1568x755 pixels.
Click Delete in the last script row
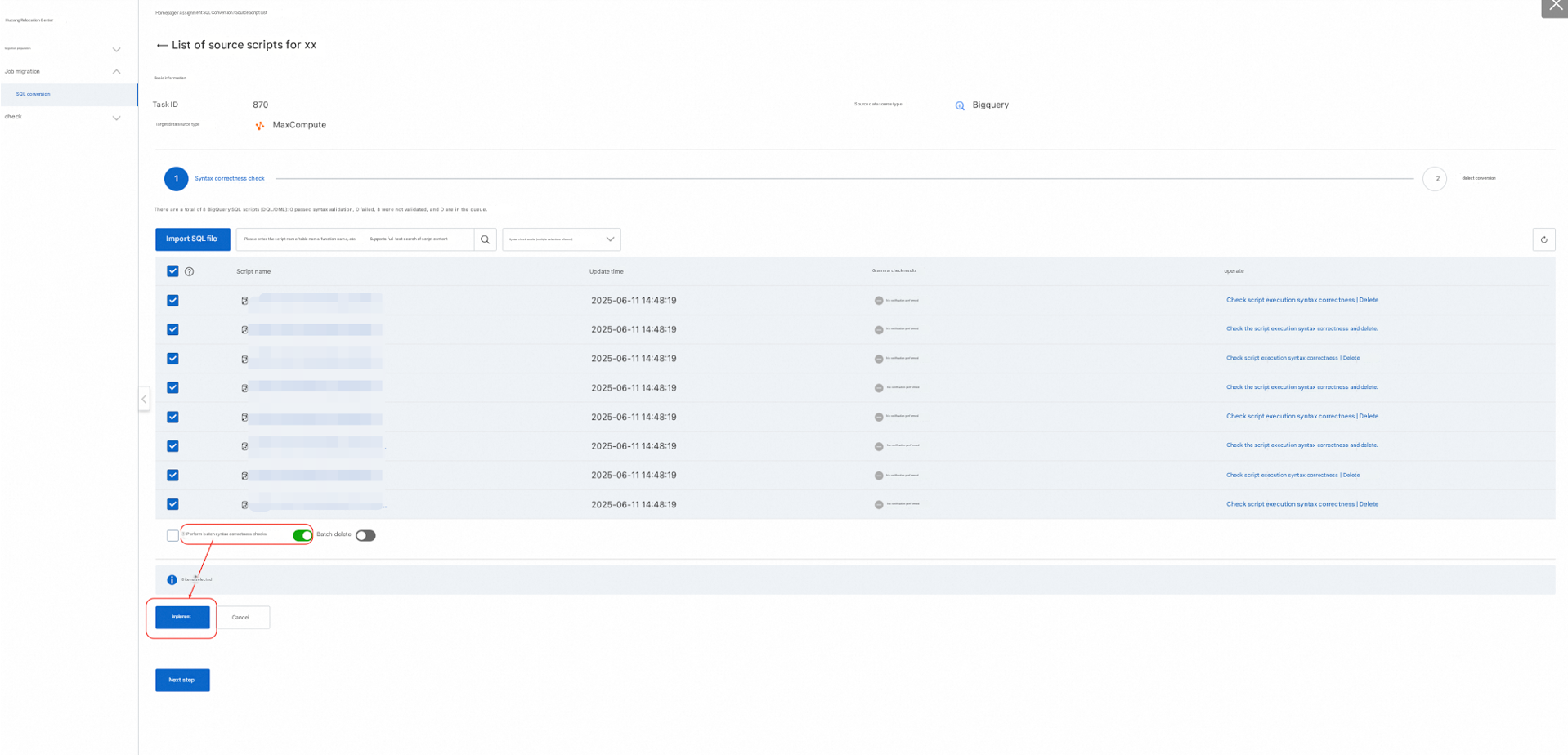(1369, 505)
